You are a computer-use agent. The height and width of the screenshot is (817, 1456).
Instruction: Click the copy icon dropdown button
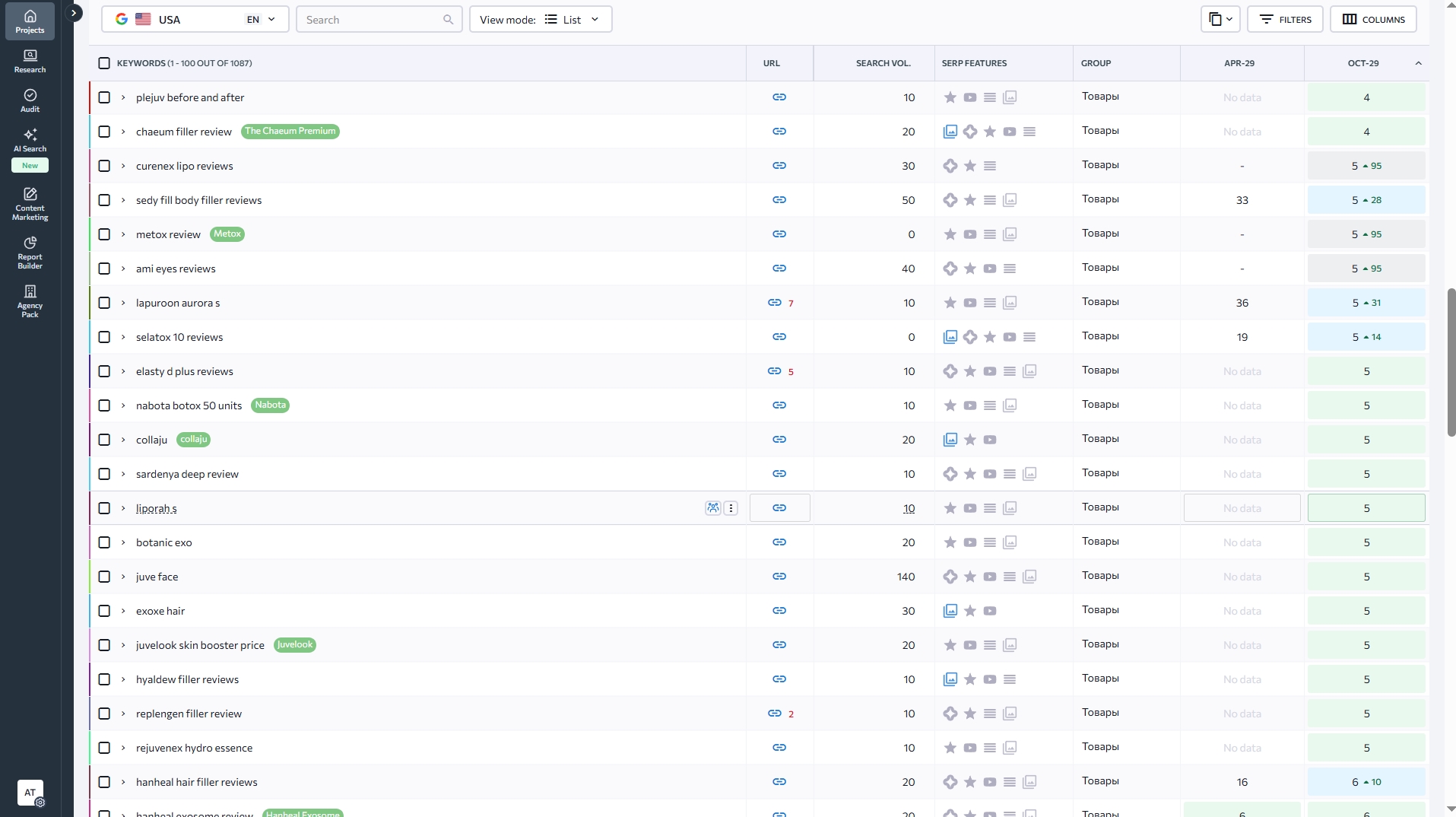(1220, 19)
